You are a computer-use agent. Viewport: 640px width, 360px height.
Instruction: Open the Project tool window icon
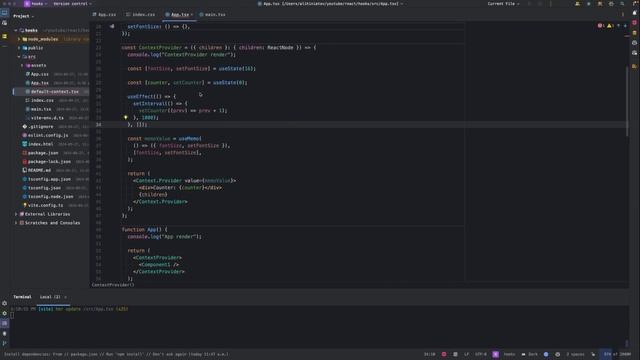pos(4,13)
